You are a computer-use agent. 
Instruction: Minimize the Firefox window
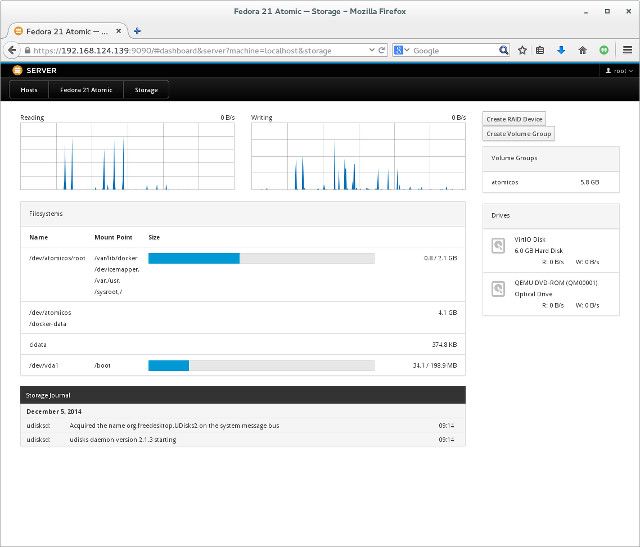pos(586,12)
